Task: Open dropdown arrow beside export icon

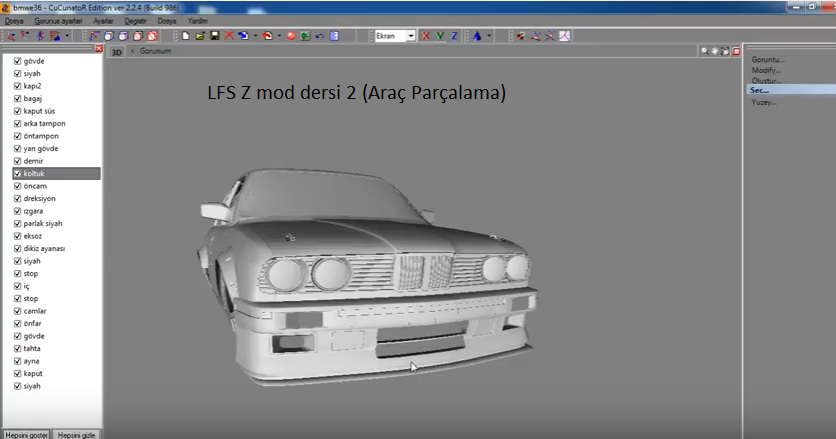Action: [279, 36]
